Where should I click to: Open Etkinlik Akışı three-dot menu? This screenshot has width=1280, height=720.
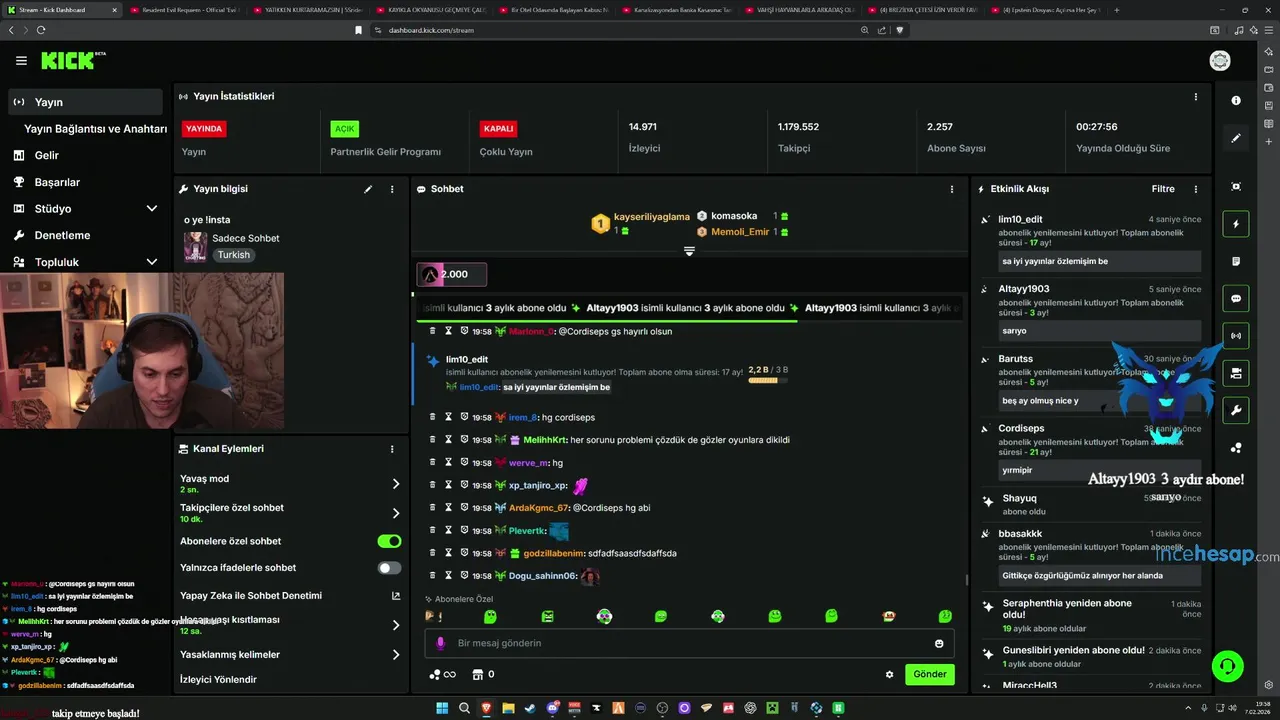pos(1195,189)
